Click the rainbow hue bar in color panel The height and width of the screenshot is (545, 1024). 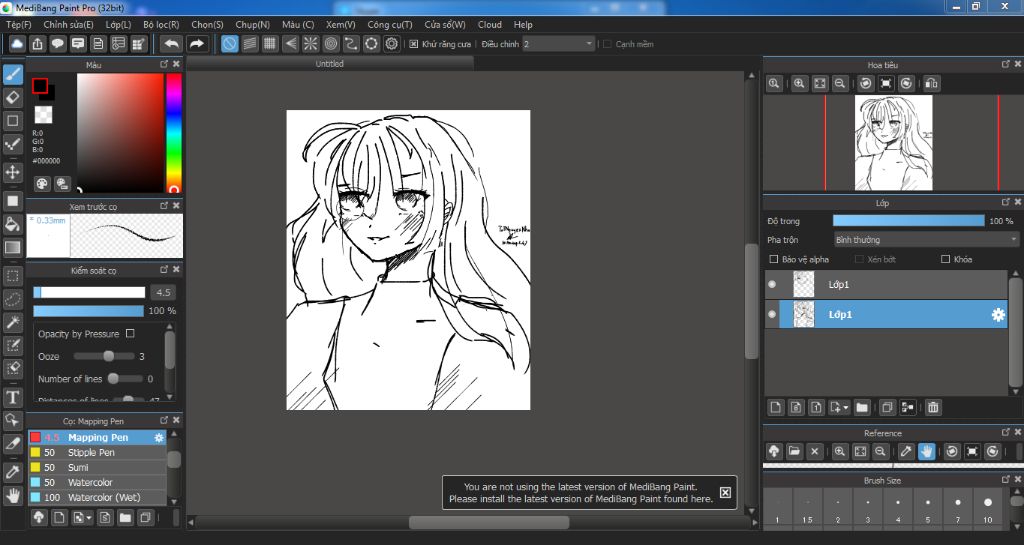click(174, 132)
